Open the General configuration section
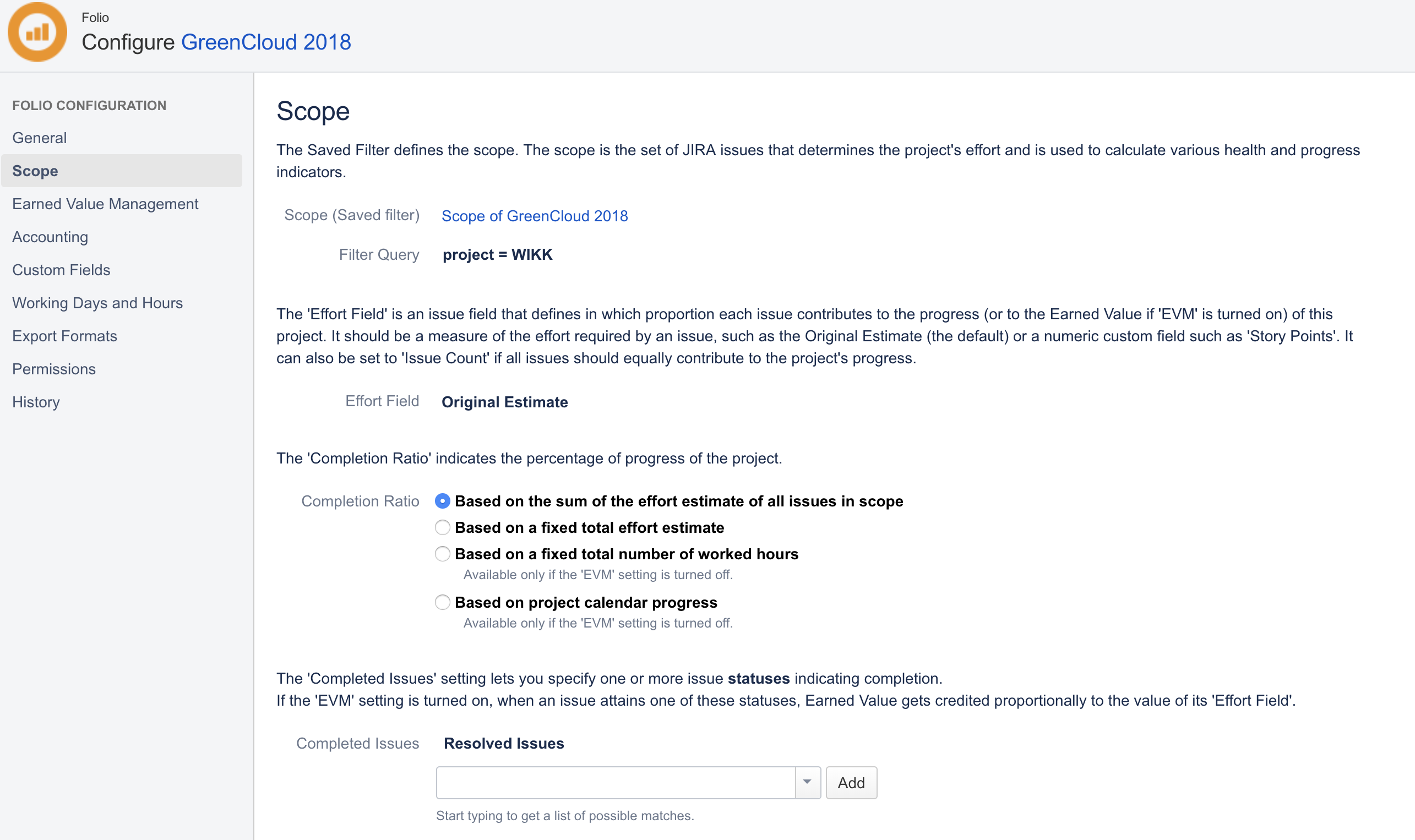The image size is (1415, 840). point(40,138)
